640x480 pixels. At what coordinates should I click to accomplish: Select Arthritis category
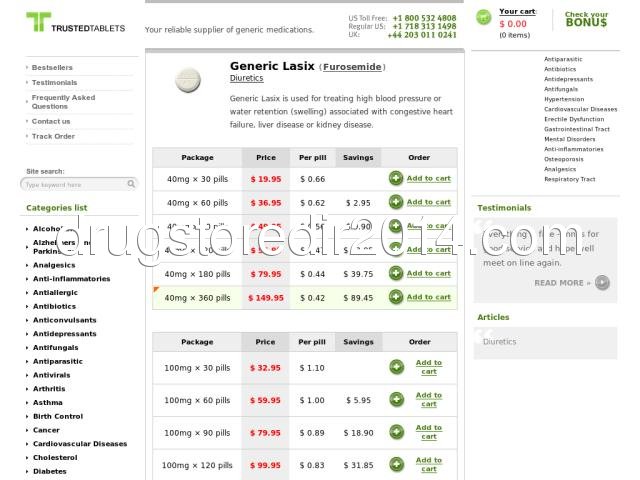49,389
